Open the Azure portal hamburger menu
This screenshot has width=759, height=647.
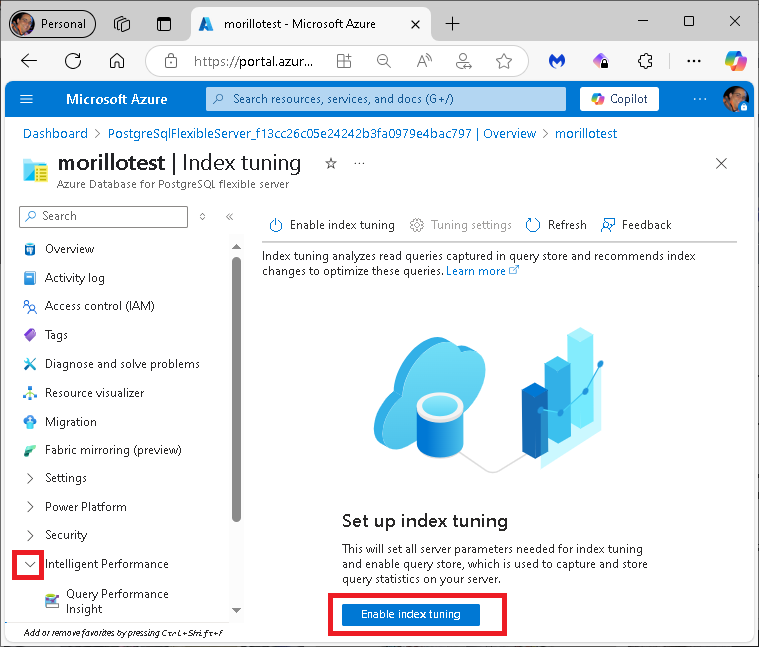(x=26, y=99)
